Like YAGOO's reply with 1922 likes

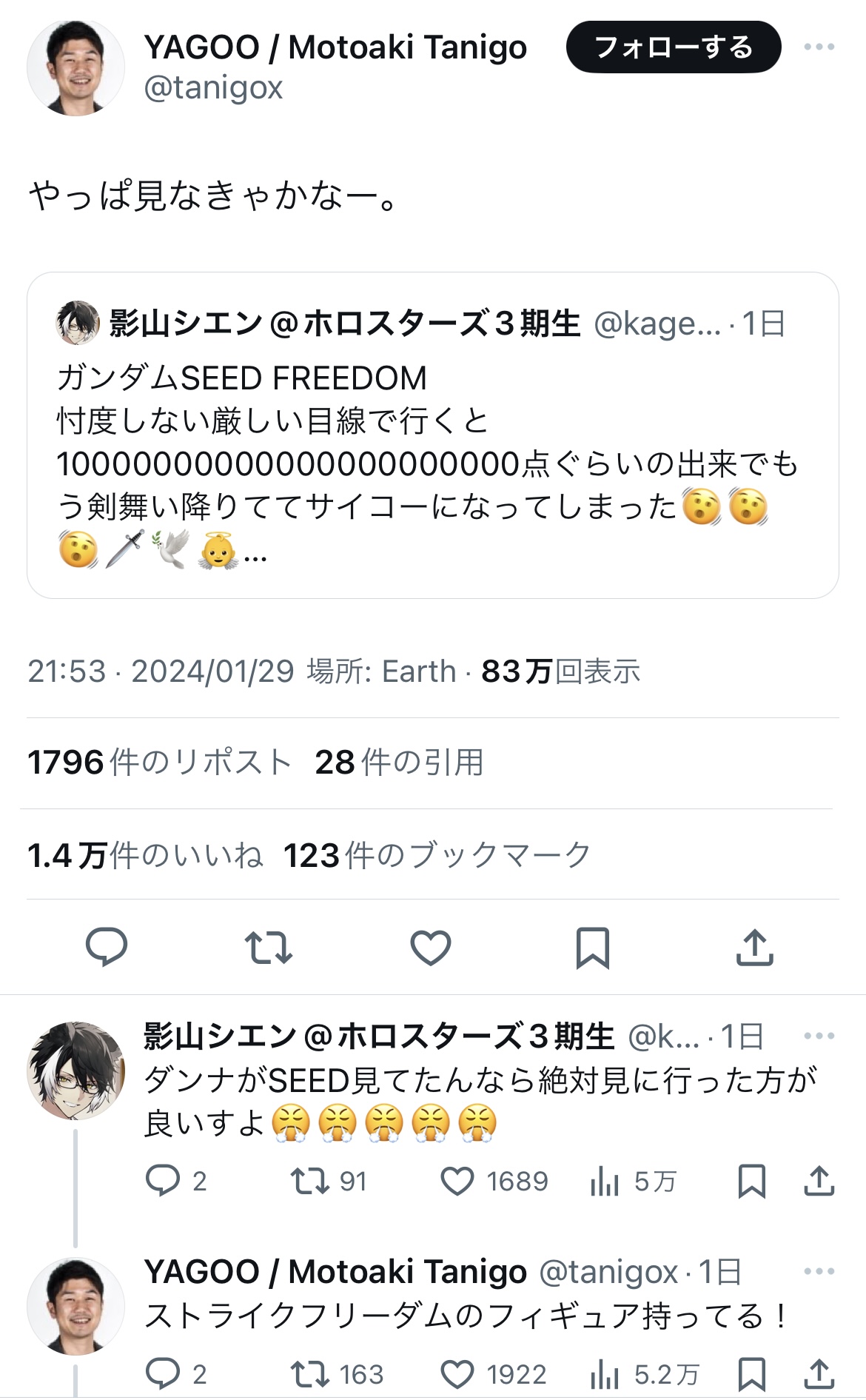(x=457, y=1374)
